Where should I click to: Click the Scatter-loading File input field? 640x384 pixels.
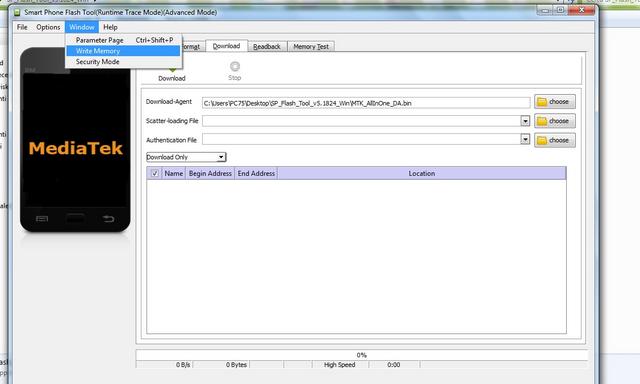pyautogui.click(x=361, y=121)
